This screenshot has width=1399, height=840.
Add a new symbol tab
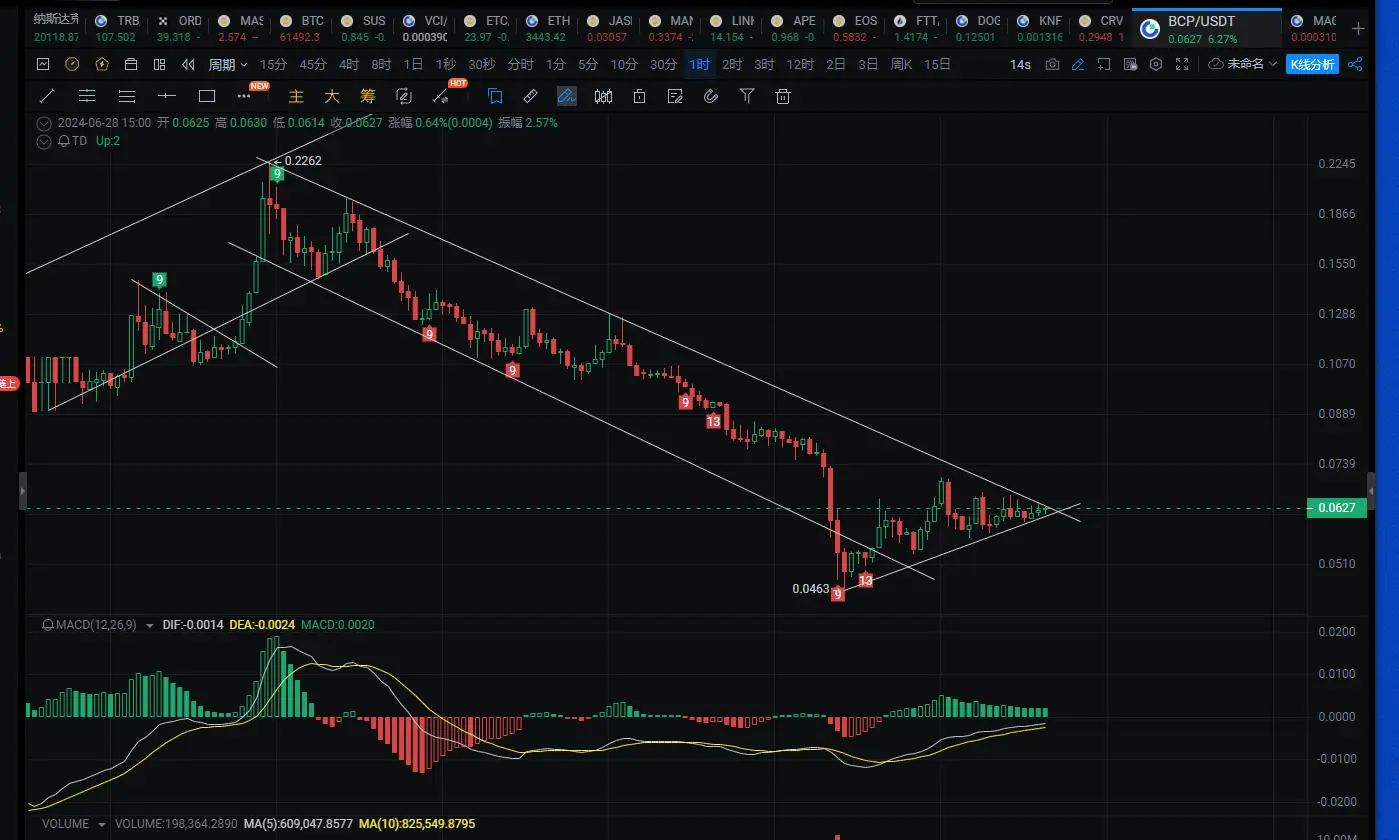click(x=1358, y=28)
